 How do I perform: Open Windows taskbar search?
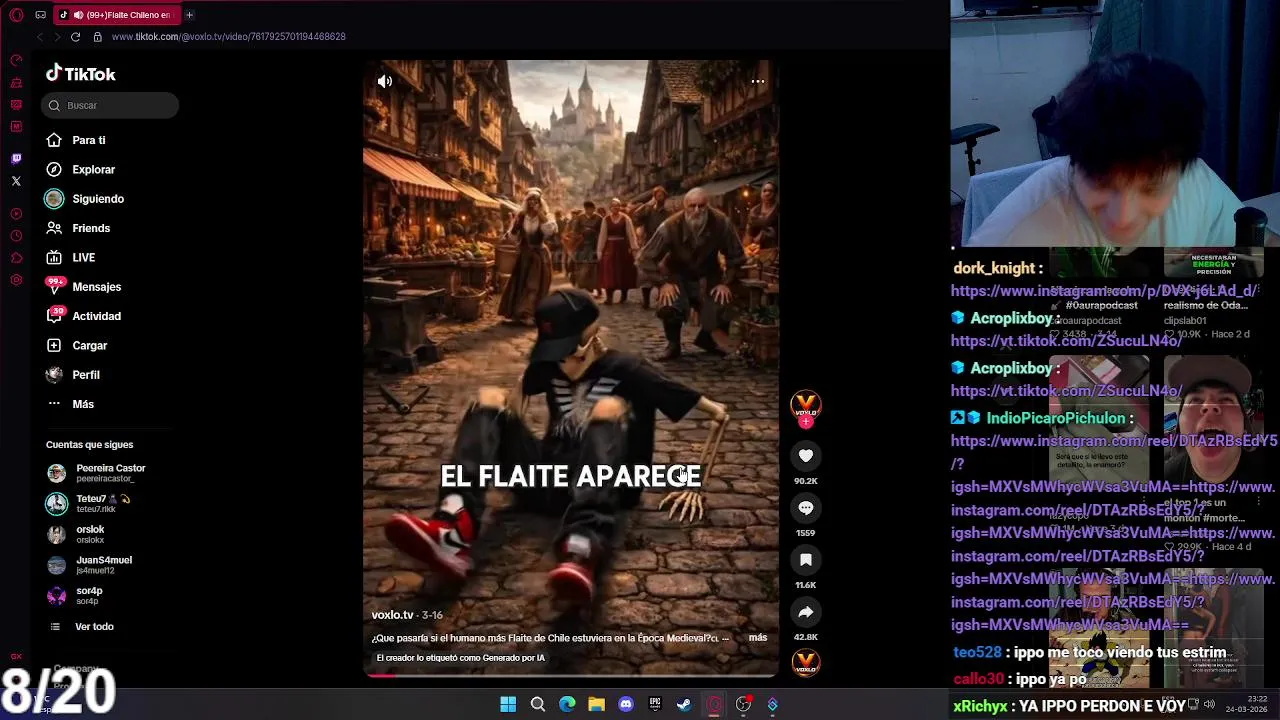(x=538, y=705)
